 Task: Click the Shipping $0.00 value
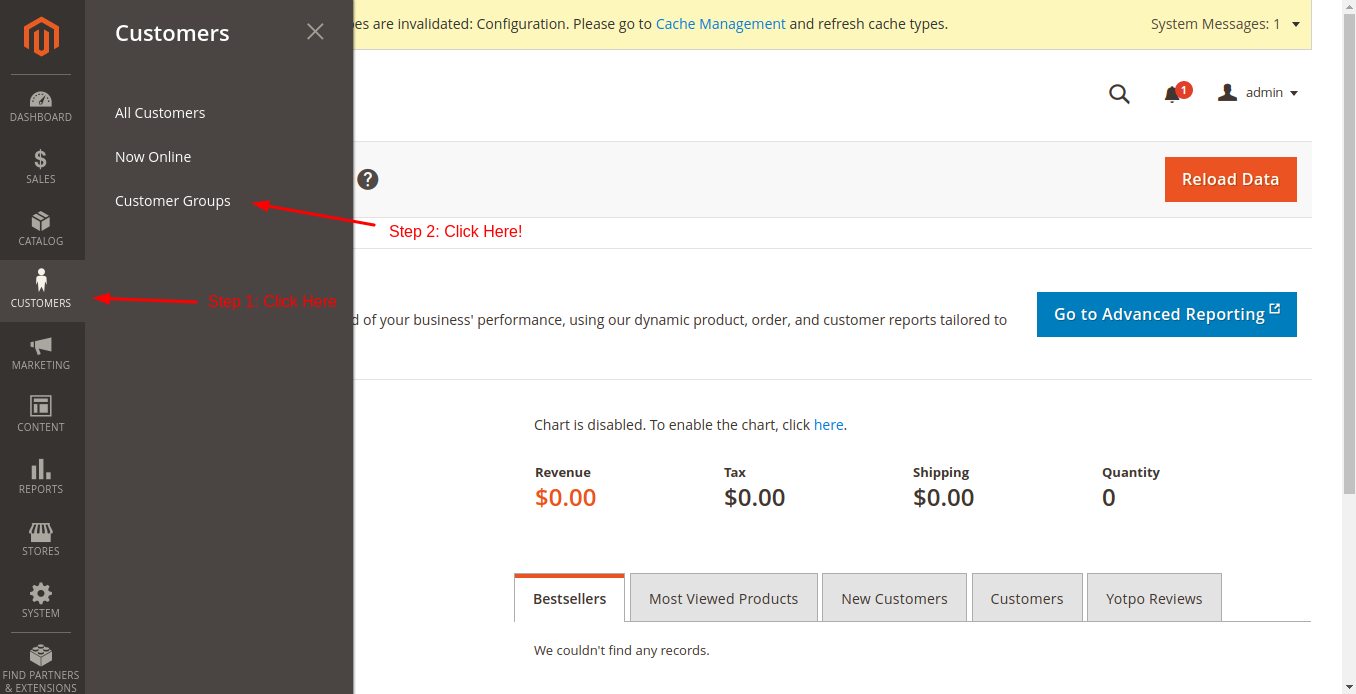click(944, 498)
